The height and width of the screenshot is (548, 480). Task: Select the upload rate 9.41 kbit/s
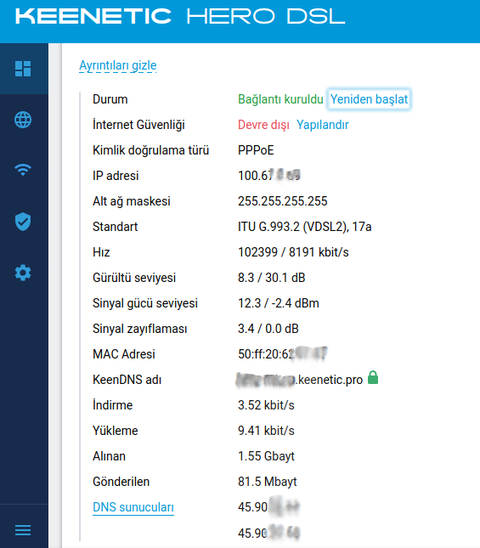pyautogui.click(x=266, y=431)
